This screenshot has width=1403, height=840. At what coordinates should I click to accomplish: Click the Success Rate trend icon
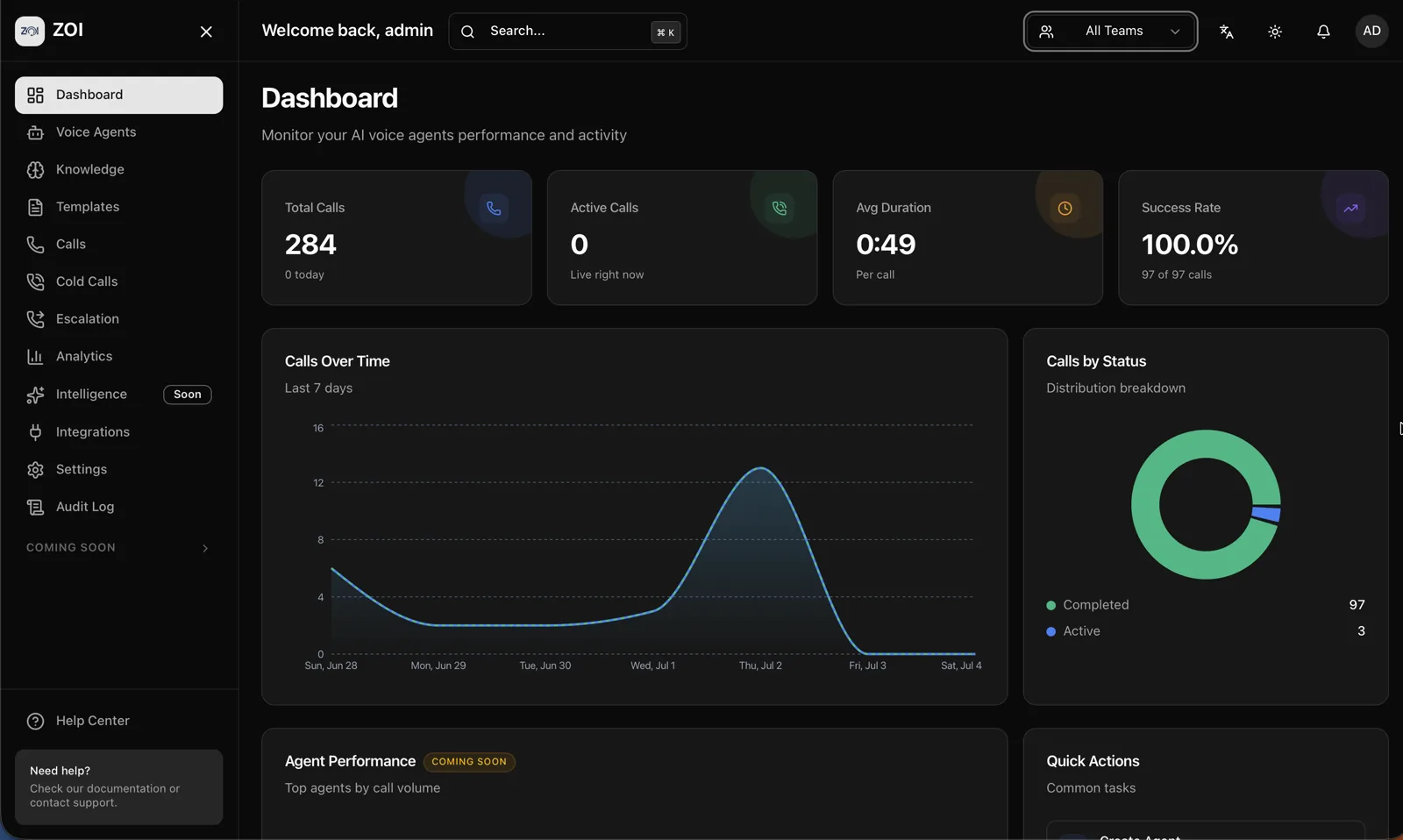(x=1350, y=208)
